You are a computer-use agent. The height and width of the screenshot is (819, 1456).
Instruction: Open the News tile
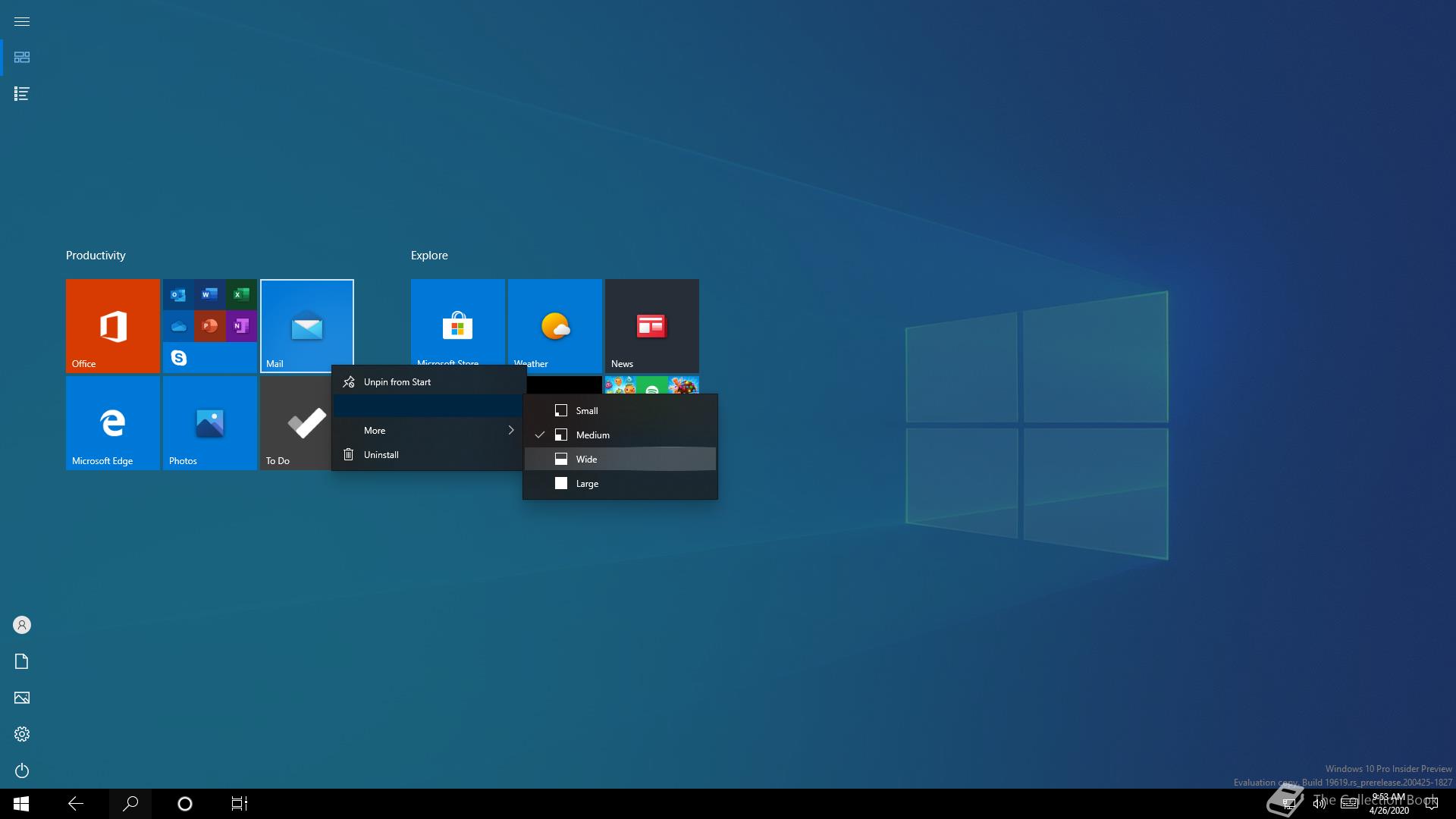click(652, 326)
